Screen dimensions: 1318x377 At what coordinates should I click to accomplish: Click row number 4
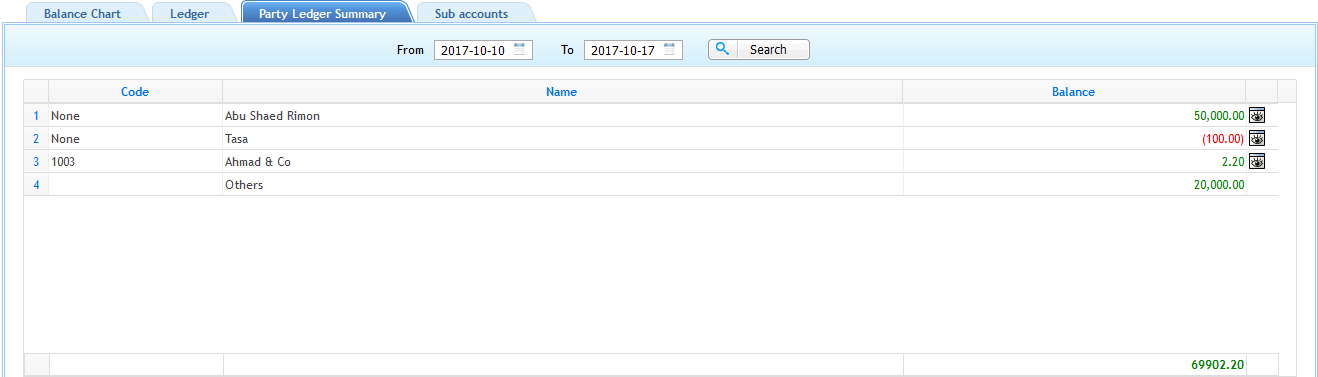click(36, 185)
